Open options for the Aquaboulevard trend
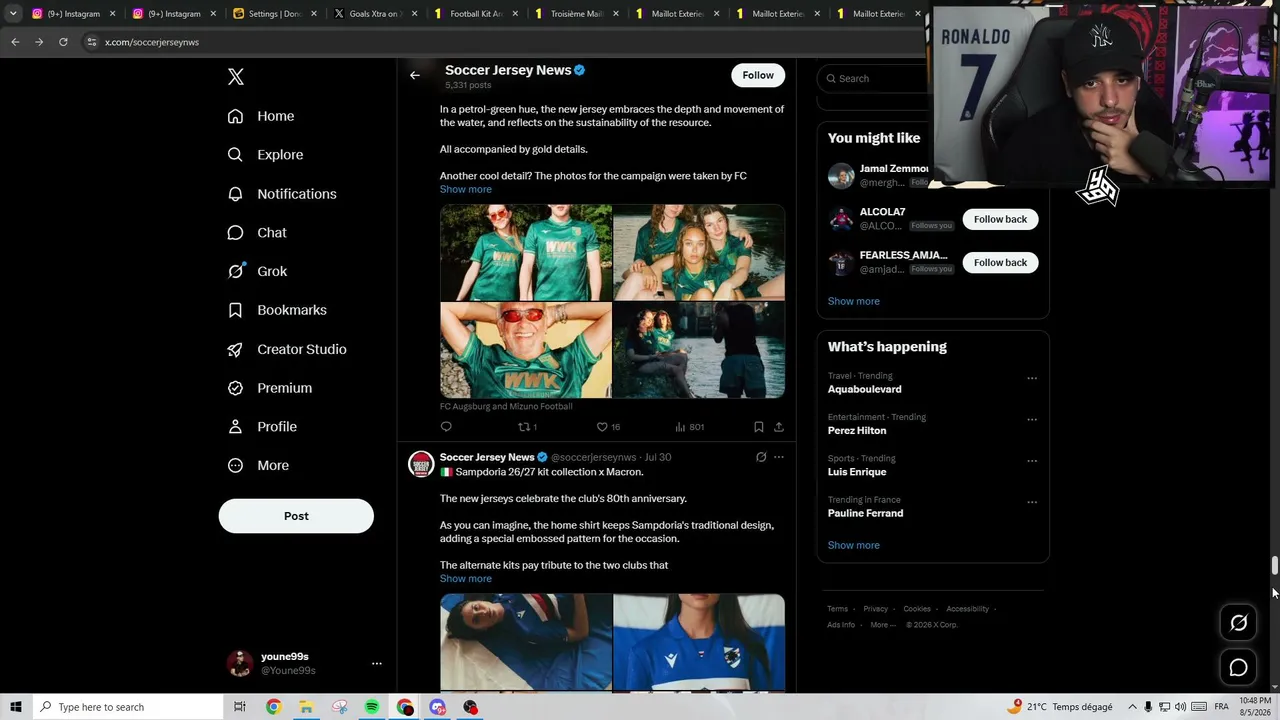The image size is (1280, 720). click(x=1032, y=378)
